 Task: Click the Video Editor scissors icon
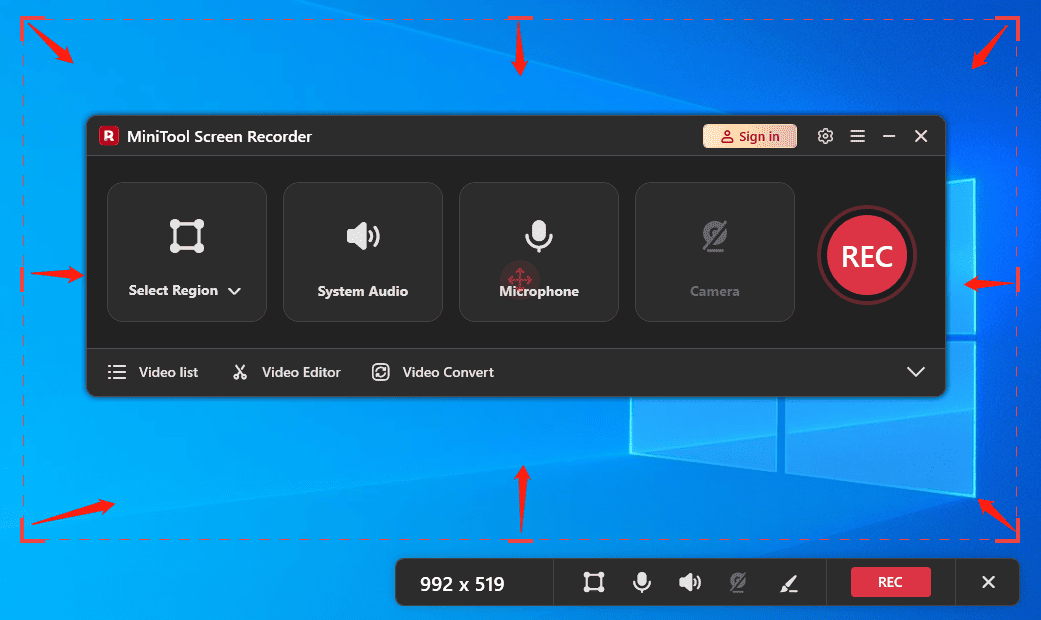tap(240, 371)
